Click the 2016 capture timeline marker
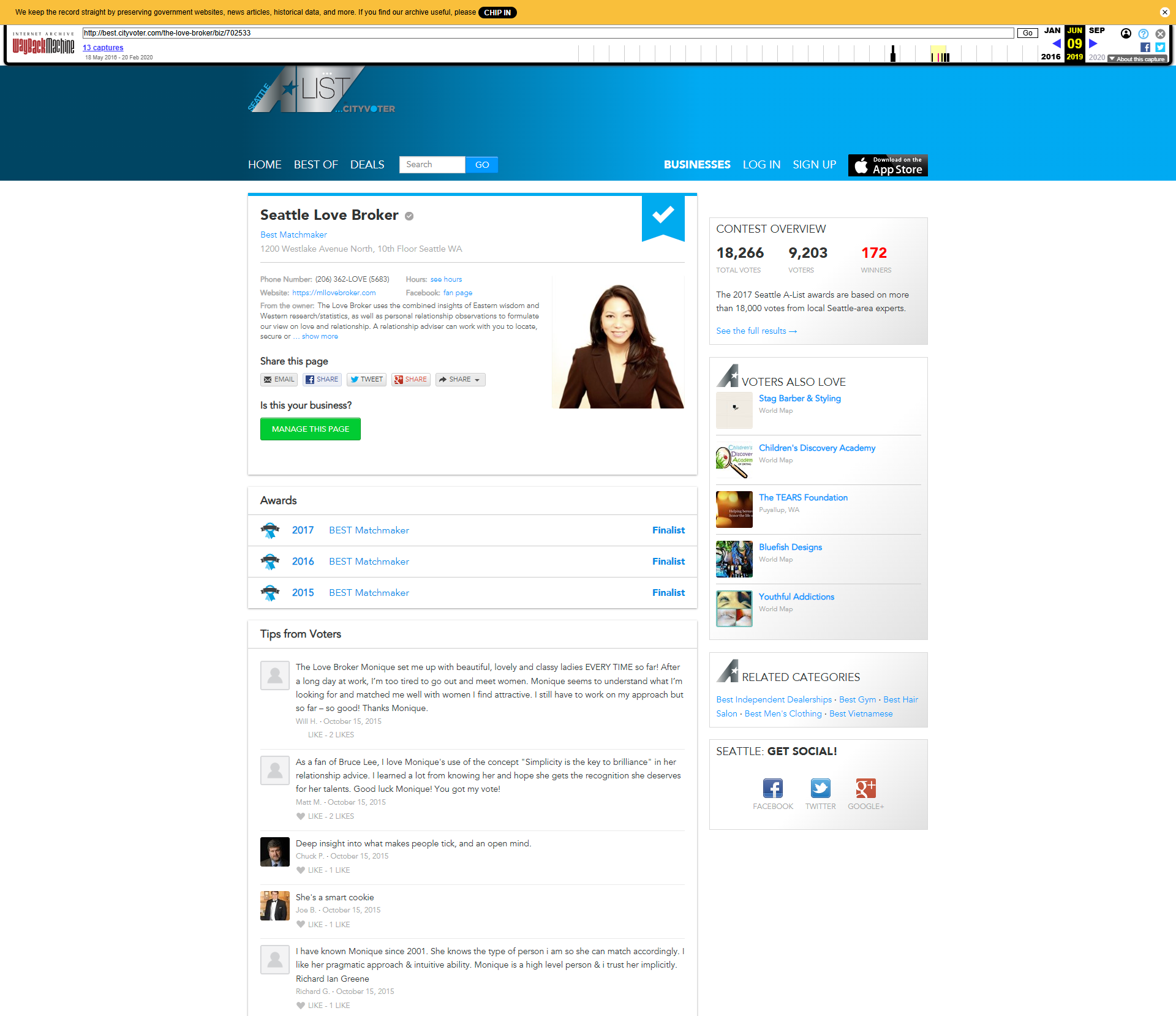Image resolution: width=1176 pixels, height=1016 pixels. pyautogui.click(x=893, y=54)
